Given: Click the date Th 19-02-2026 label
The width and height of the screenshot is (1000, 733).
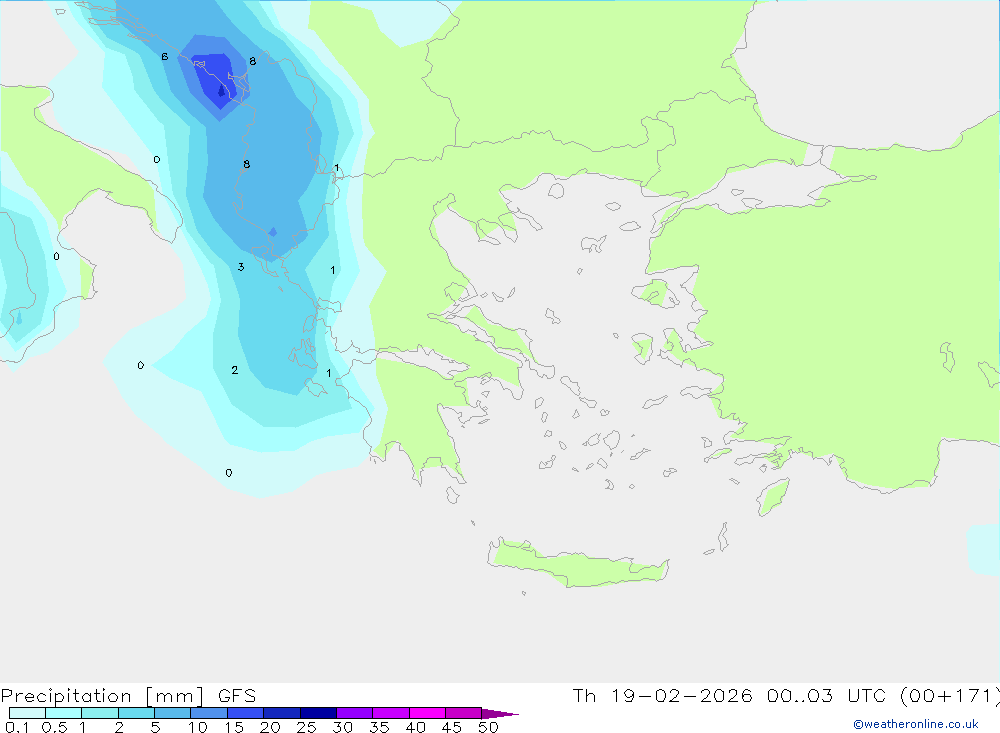Looking at the screenshot, I should [663, 696].
